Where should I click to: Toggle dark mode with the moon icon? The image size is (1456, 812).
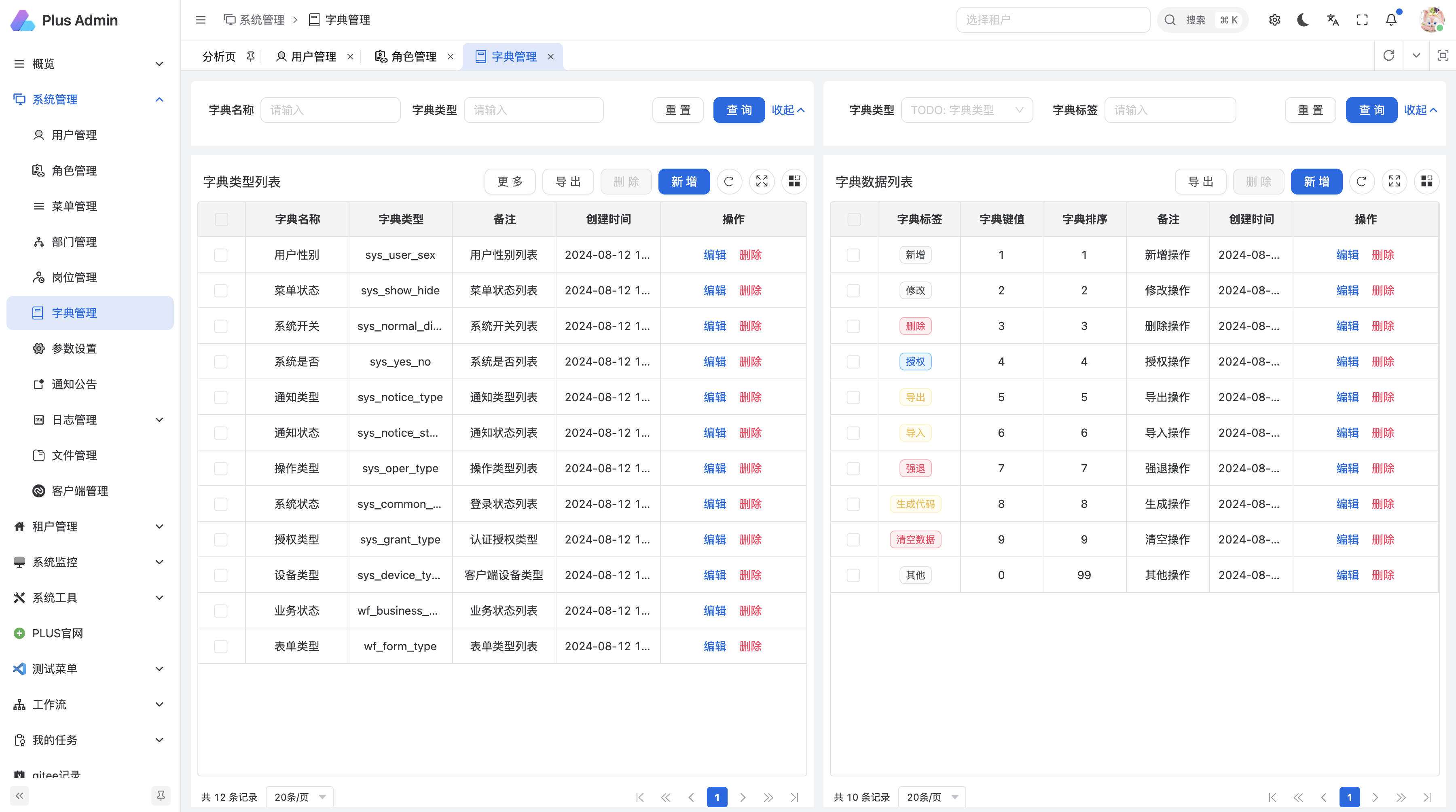pos(1304,20)
